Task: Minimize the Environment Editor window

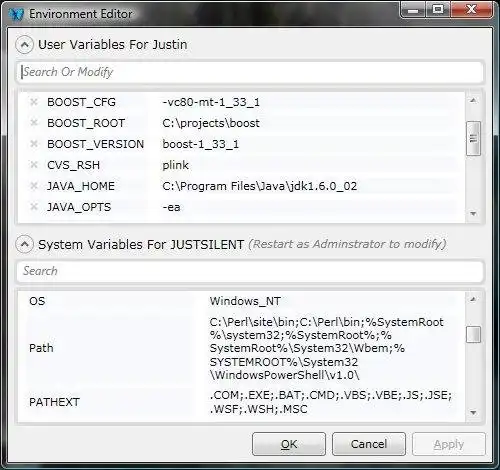Action: click(413, 10)
